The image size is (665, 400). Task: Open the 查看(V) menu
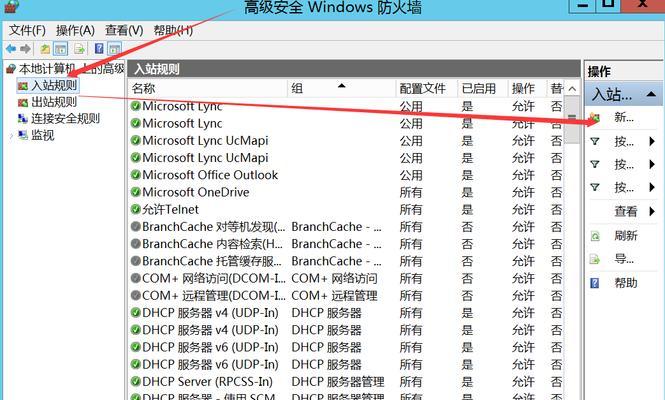(x=124, y=31)
